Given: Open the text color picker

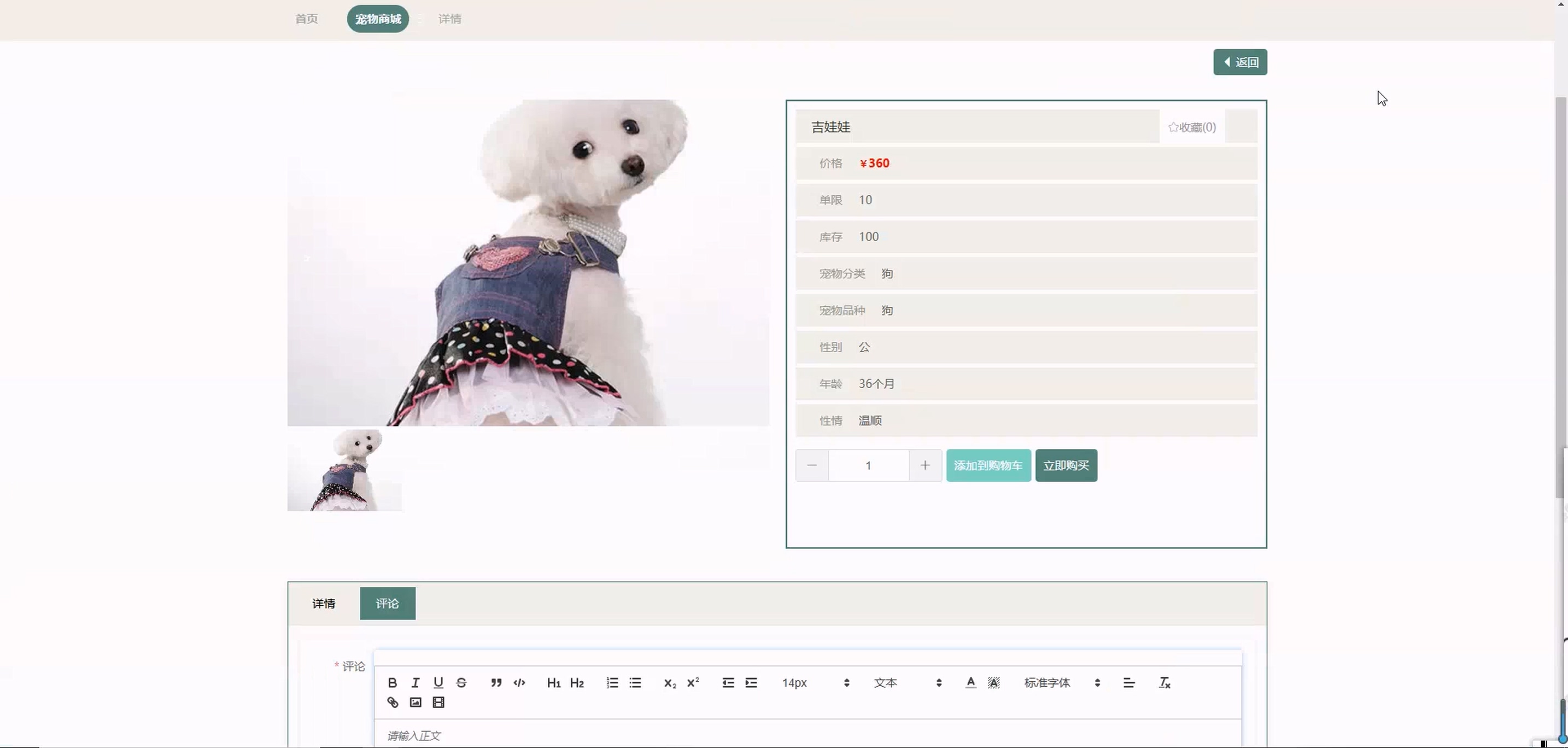Looking at the screenshot, I should coord(971,683).
